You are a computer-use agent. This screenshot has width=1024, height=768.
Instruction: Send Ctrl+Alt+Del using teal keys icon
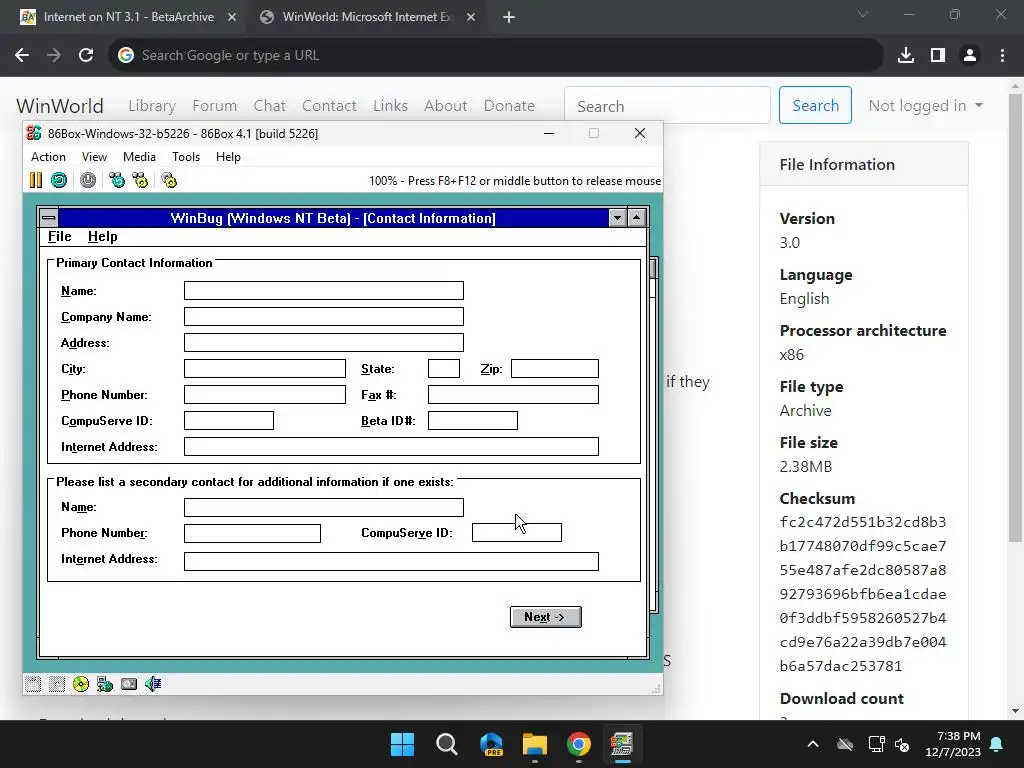(117, 180)
